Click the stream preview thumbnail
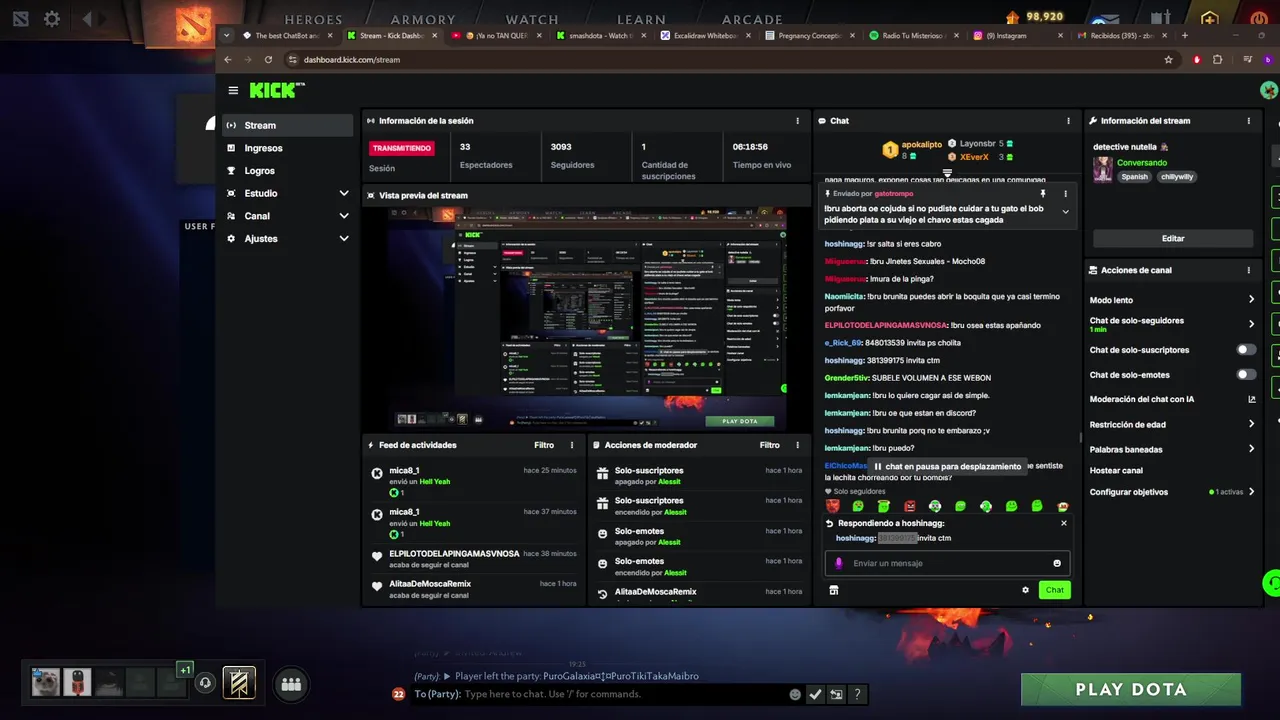This screenshot has width=1280, height=720. (x=587, y=318)
